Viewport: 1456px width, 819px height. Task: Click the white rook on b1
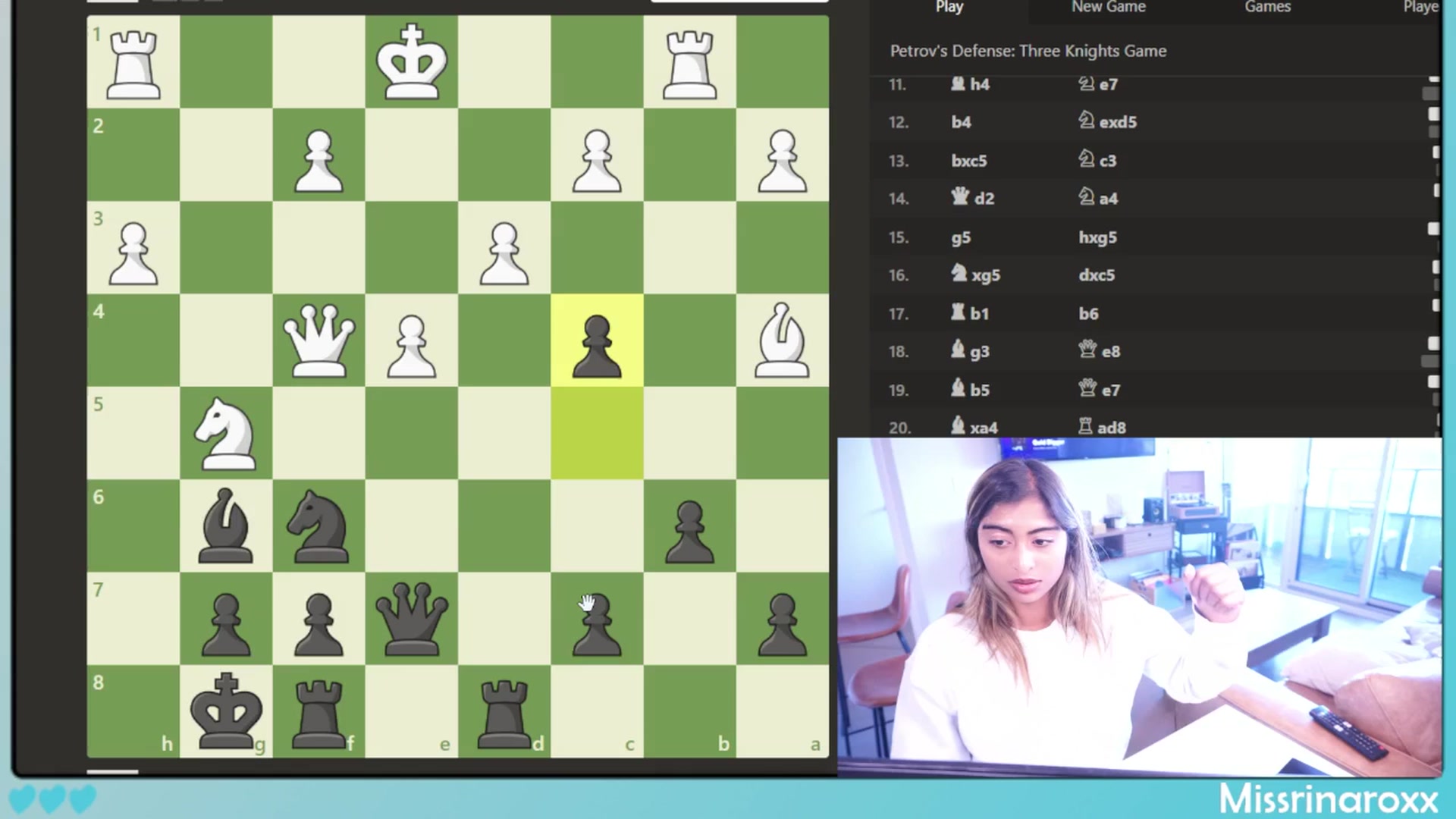tap(689, 62)
